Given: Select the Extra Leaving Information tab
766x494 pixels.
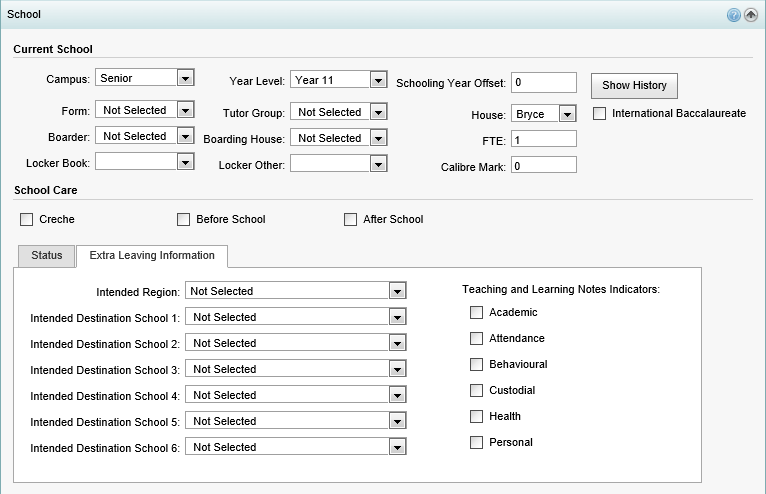Looking at the screenshot, I should (152, 256).
